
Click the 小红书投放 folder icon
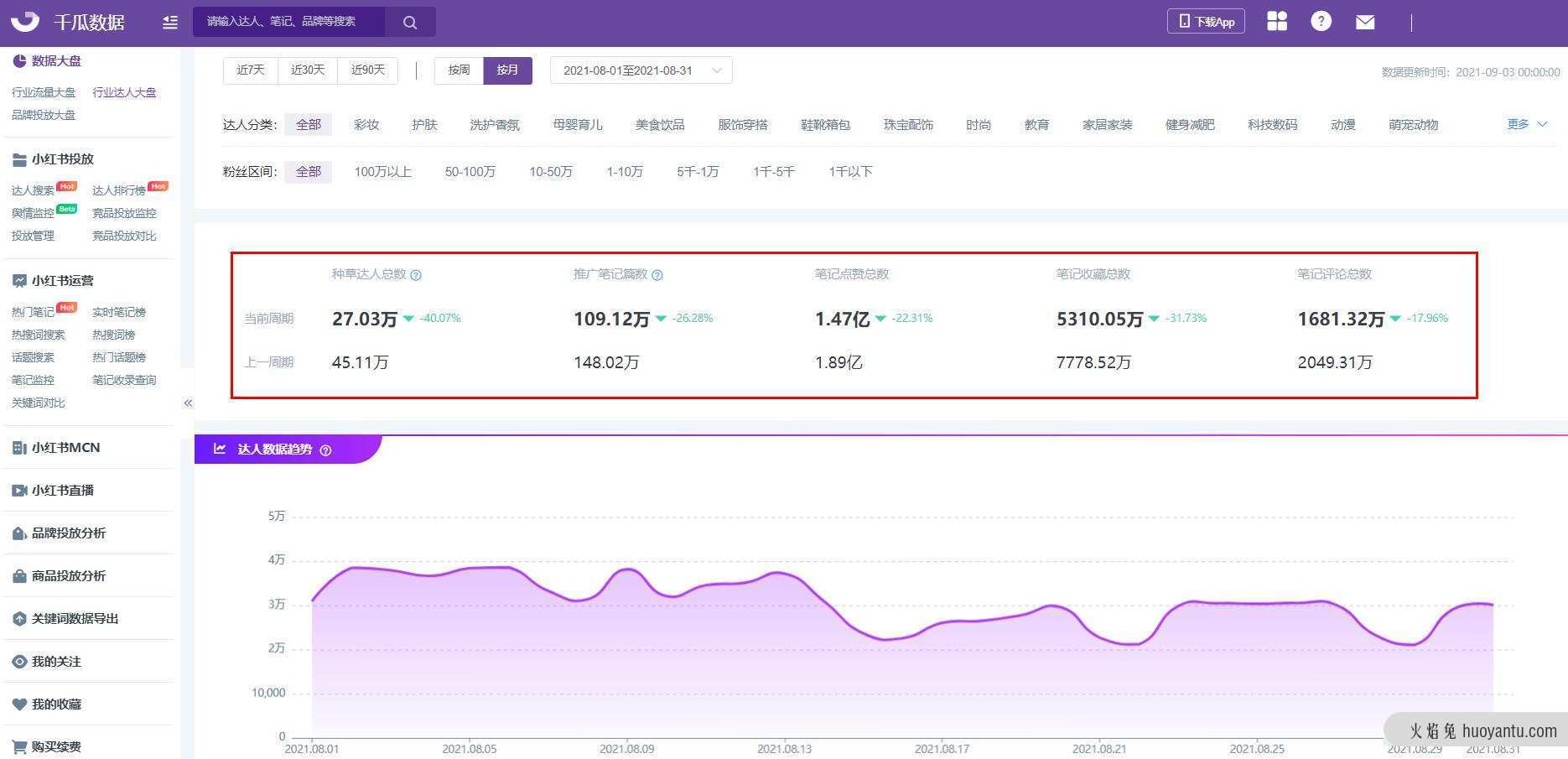(x=19, y=159)
